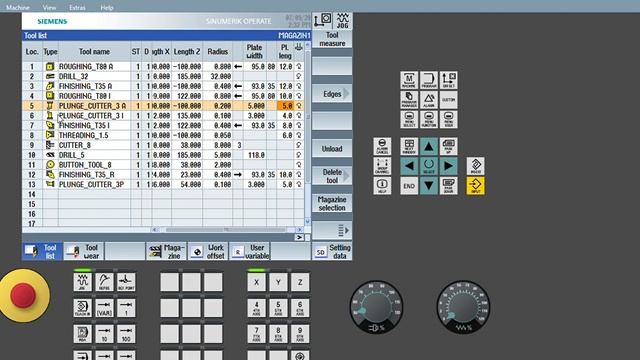
Task: Open Work offset softkey
Action: click(x=208, y=251)
